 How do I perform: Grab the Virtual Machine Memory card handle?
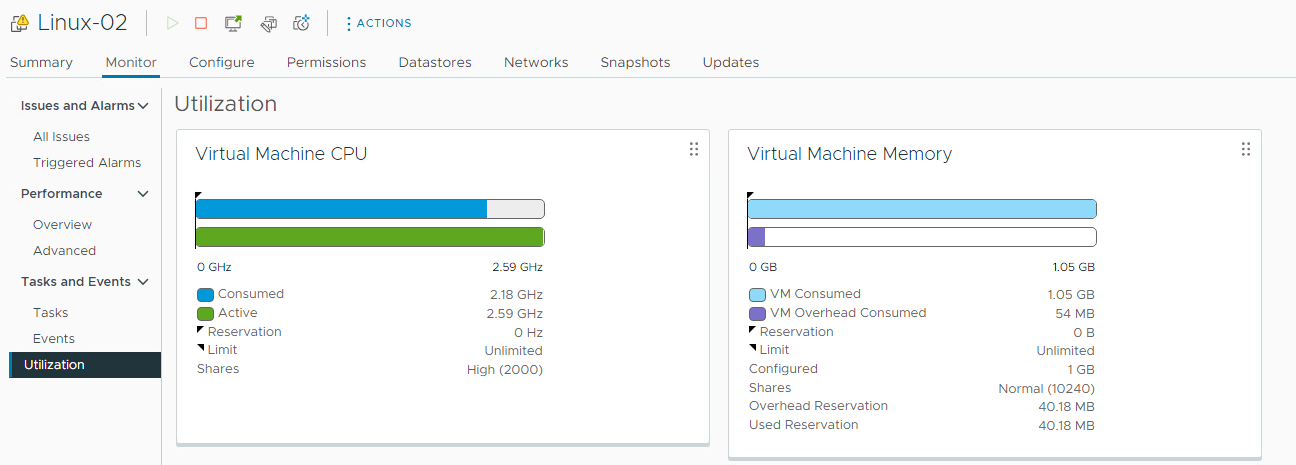1246,149
